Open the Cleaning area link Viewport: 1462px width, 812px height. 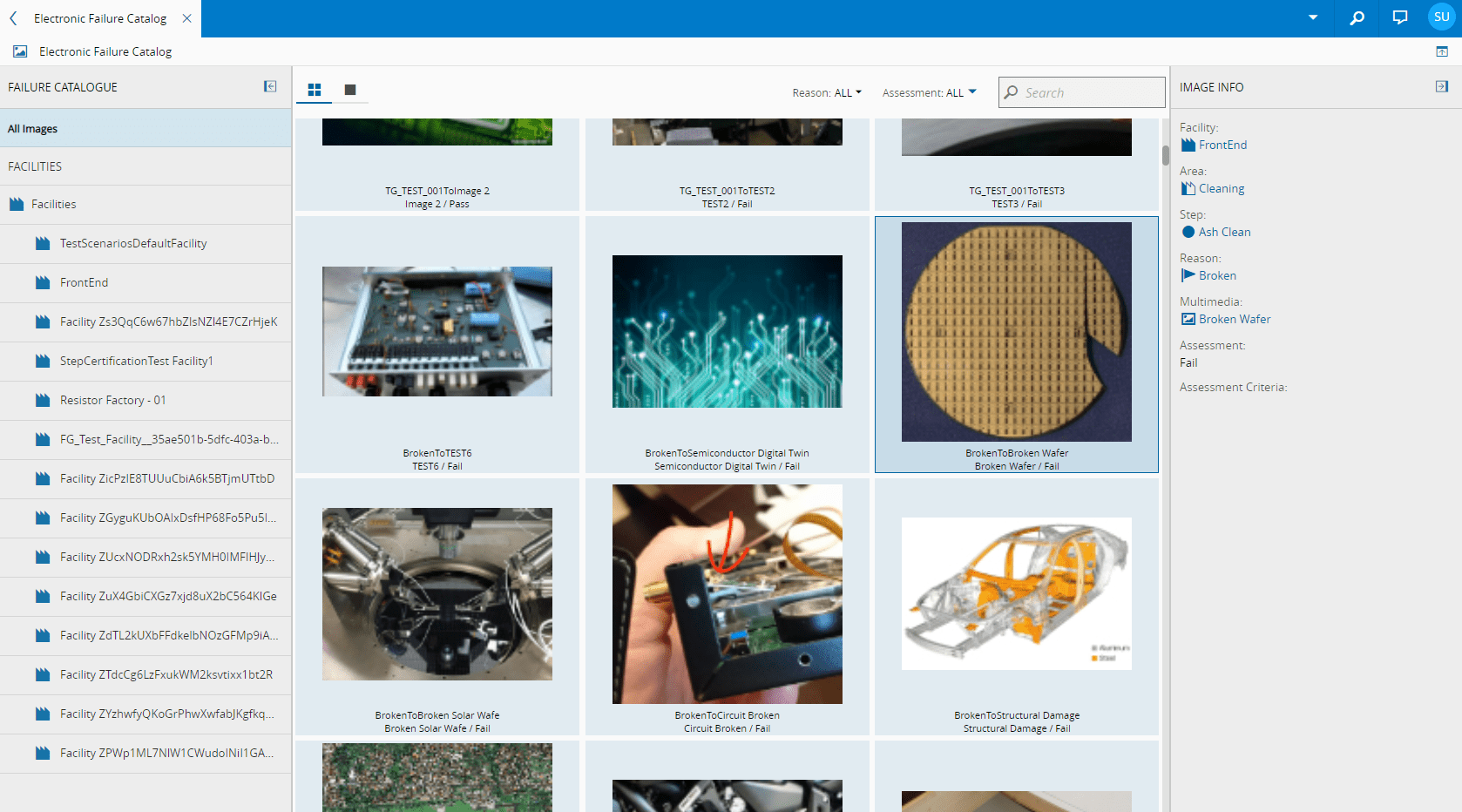click(x=1222, y=188)
